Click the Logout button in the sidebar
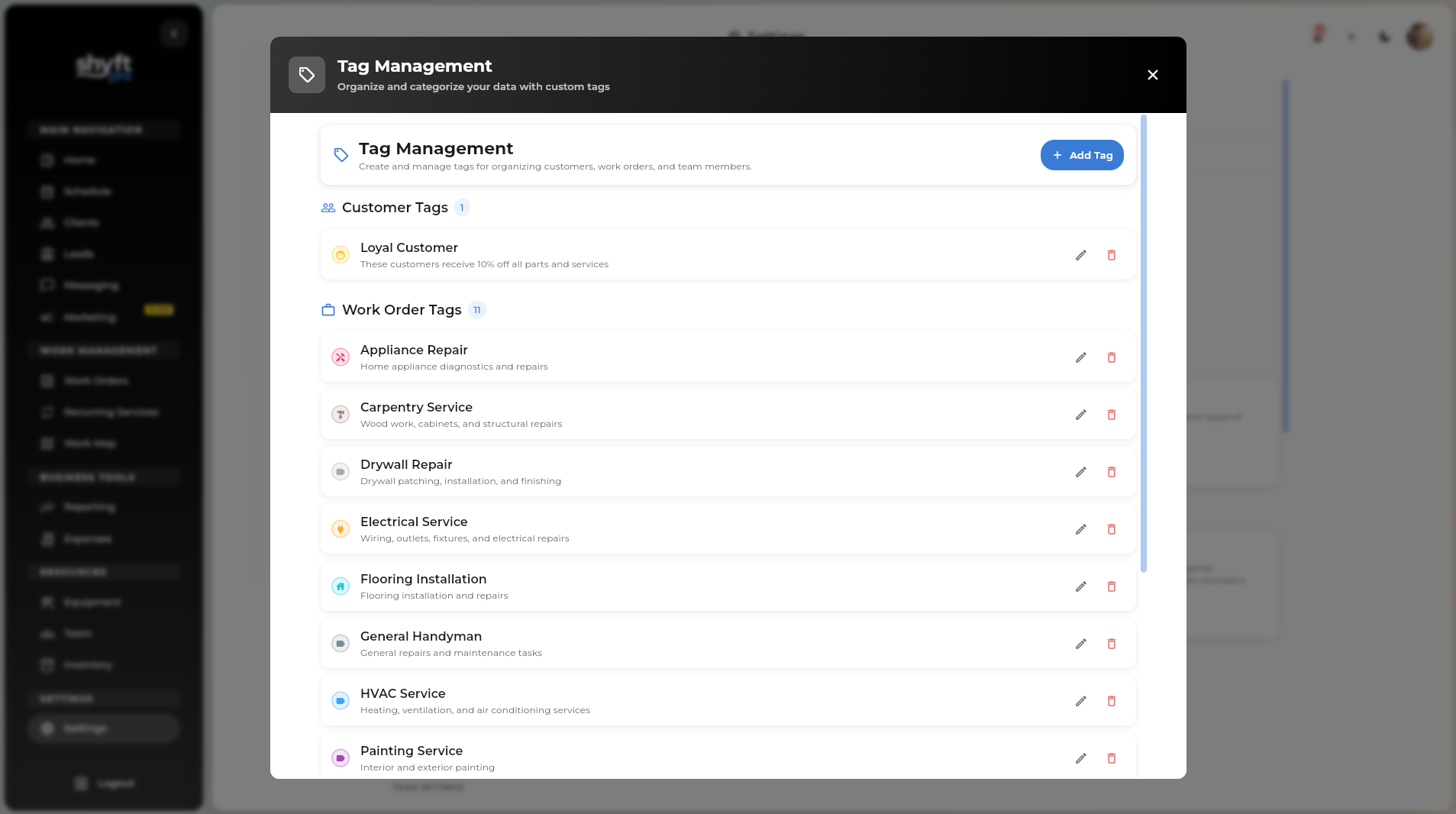This screenshot has height=814, width=1456. [x=104, y=783]
